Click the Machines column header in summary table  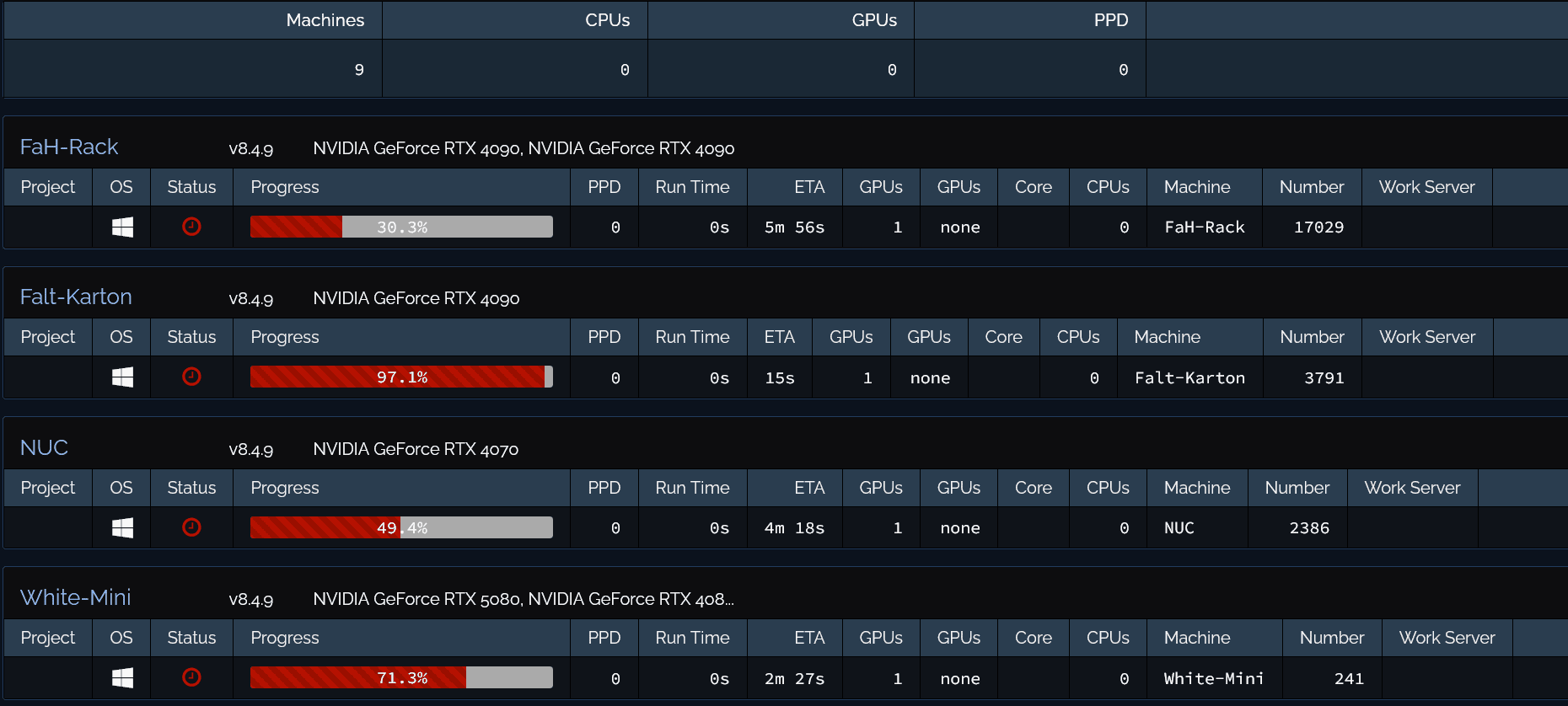tap(325, 20)
